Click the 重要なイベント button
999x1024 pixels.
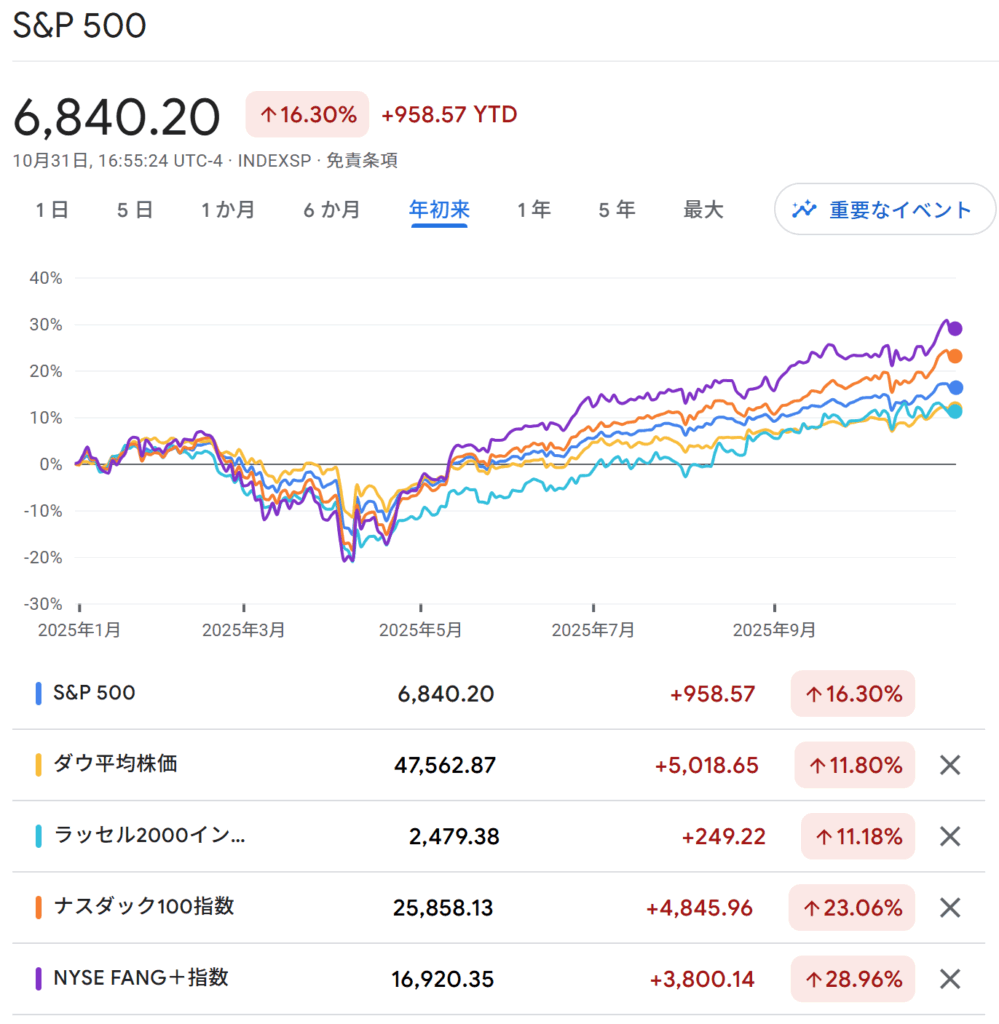(x=884, y=210)
